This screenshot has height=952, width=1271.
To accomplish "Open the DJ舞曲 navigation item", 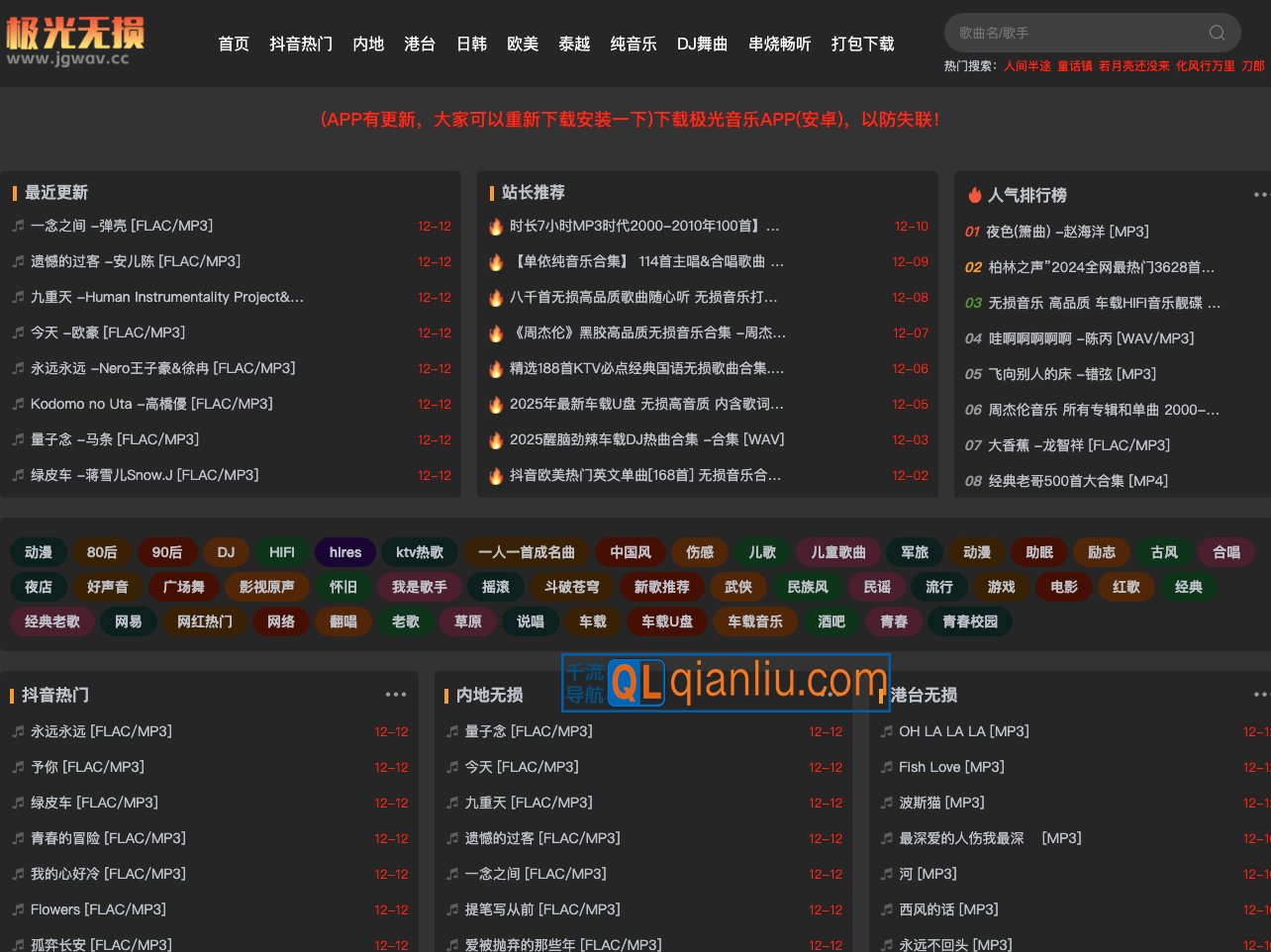I will point(703,44).
